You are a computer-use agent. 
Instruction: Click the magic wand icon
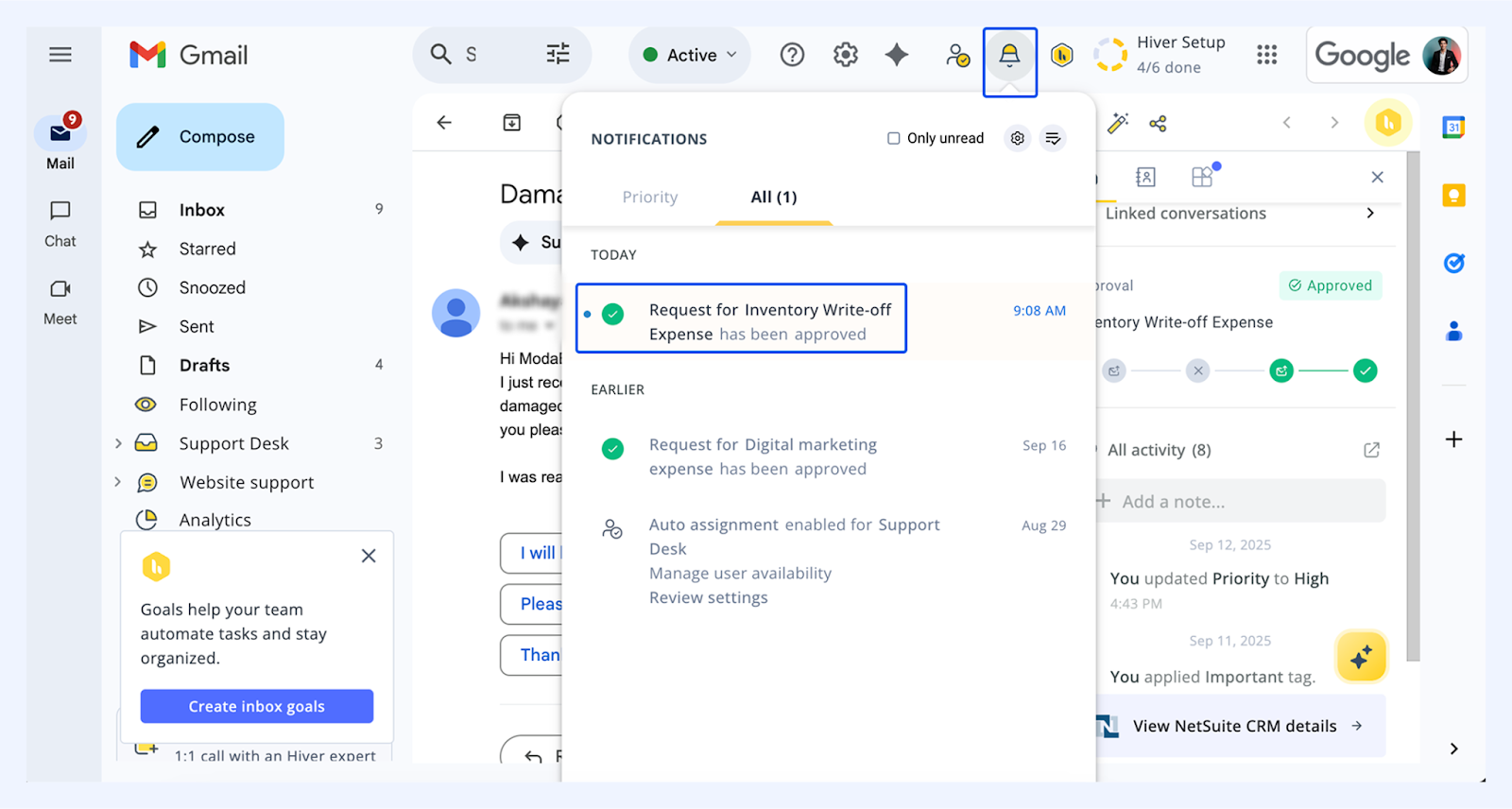tap(1118, 123)
